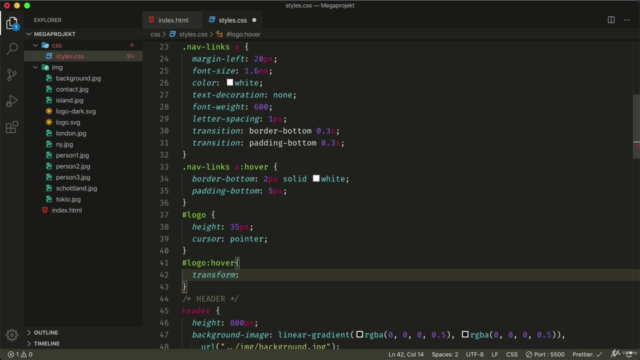Switch to the styles.css tab
This screenshot has width=640, height=360.
232,20
